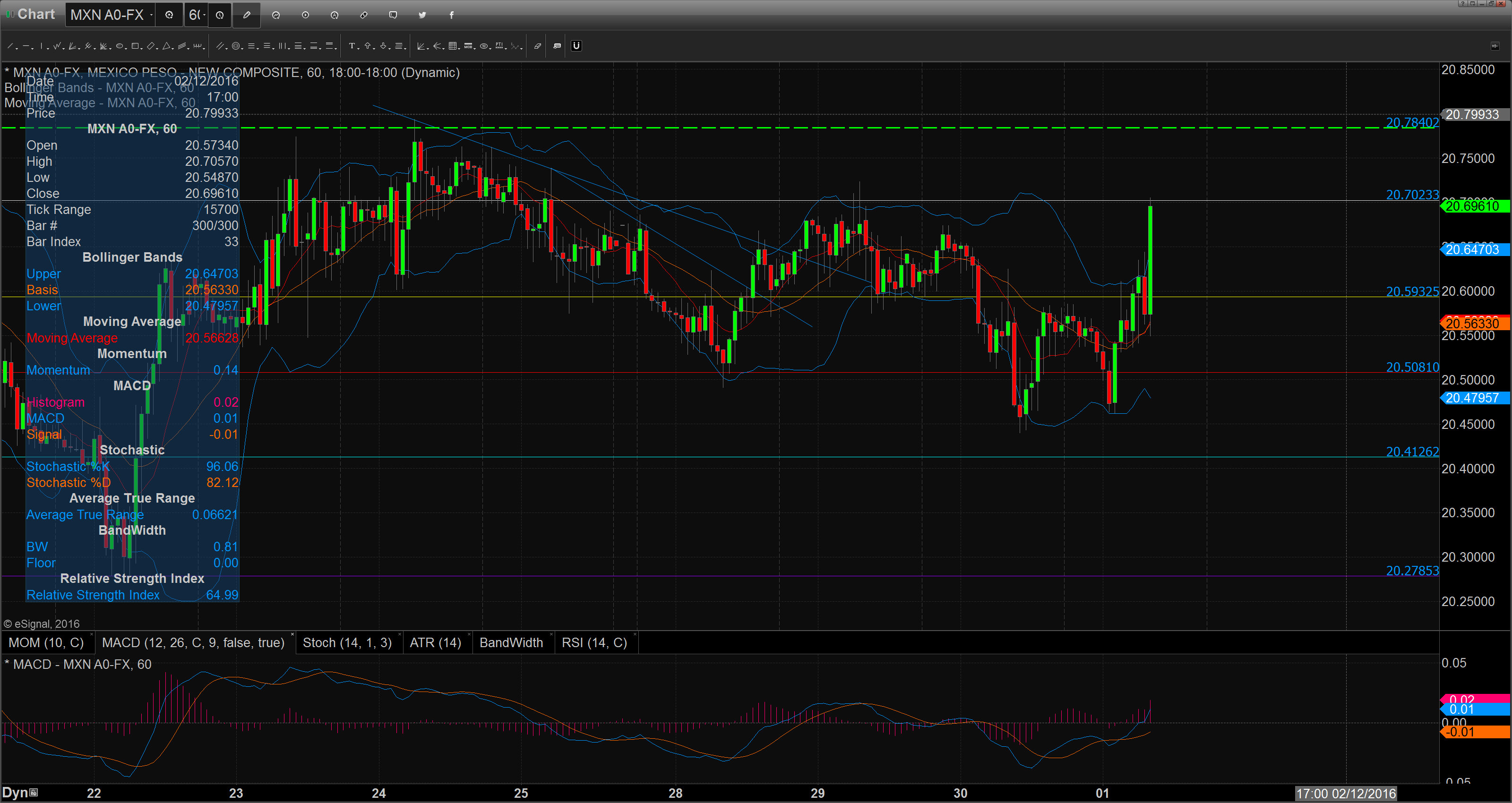
Task: Select the TJ ellipse tool
Action: 484,46
